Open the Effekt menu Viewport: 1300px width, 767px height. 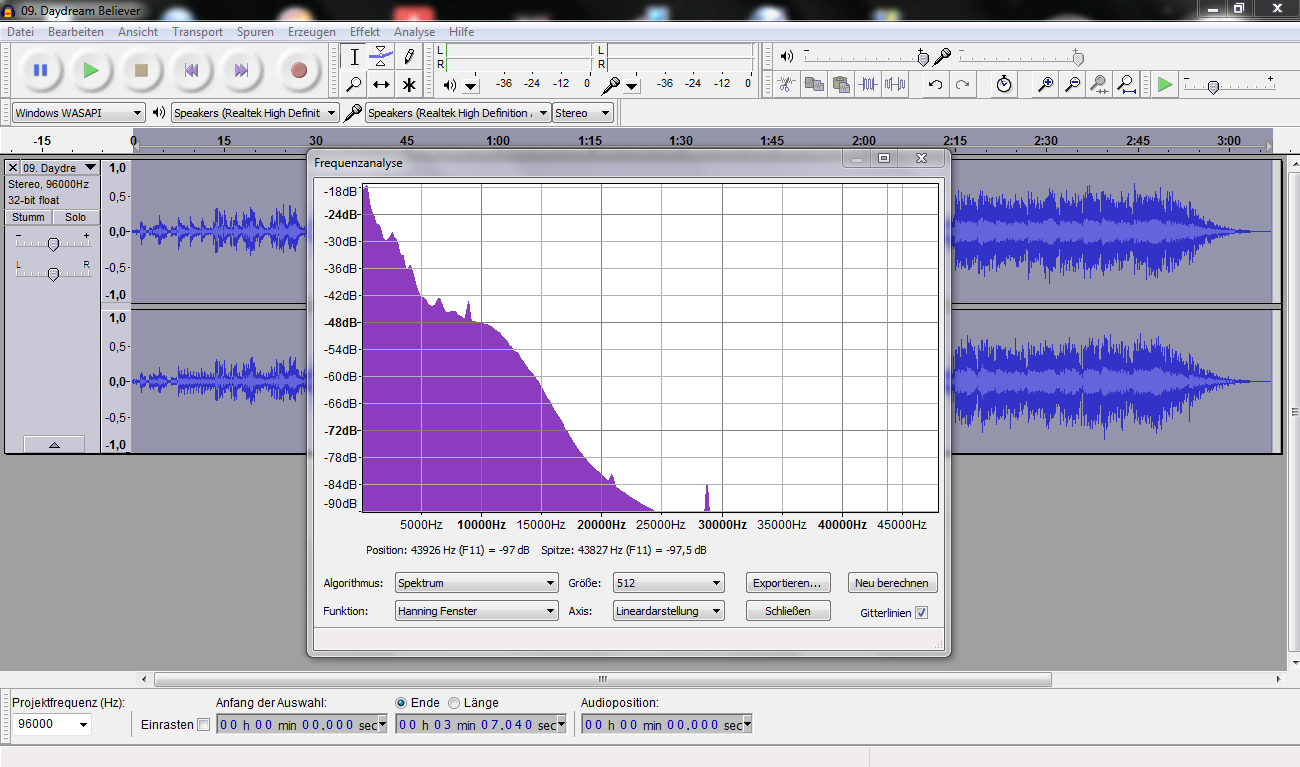coord(364,32)
